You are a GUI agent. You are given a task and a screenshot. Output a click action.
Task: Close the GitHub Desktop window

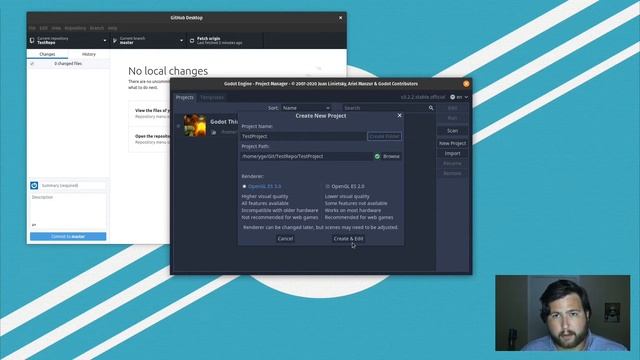point(340,18)
